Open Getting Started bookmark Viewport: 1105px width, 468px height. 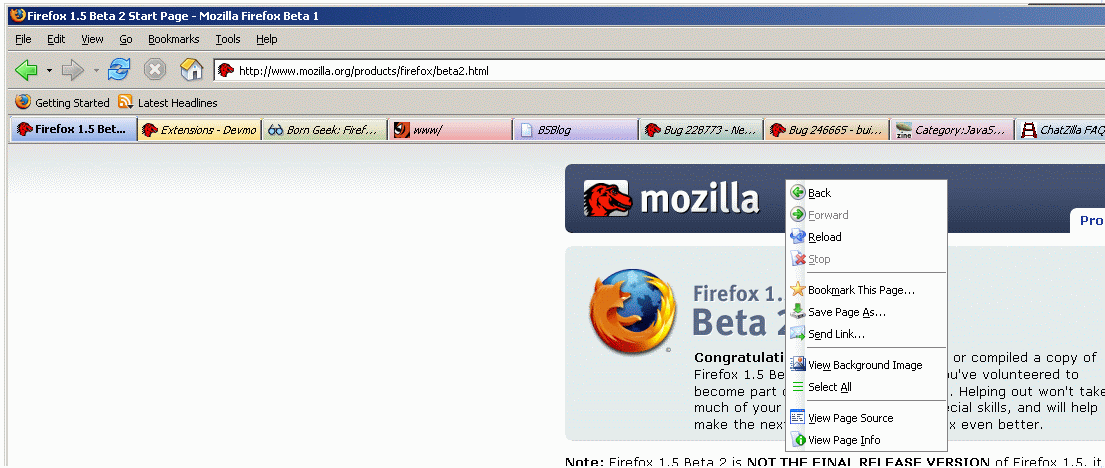point(62,103)
